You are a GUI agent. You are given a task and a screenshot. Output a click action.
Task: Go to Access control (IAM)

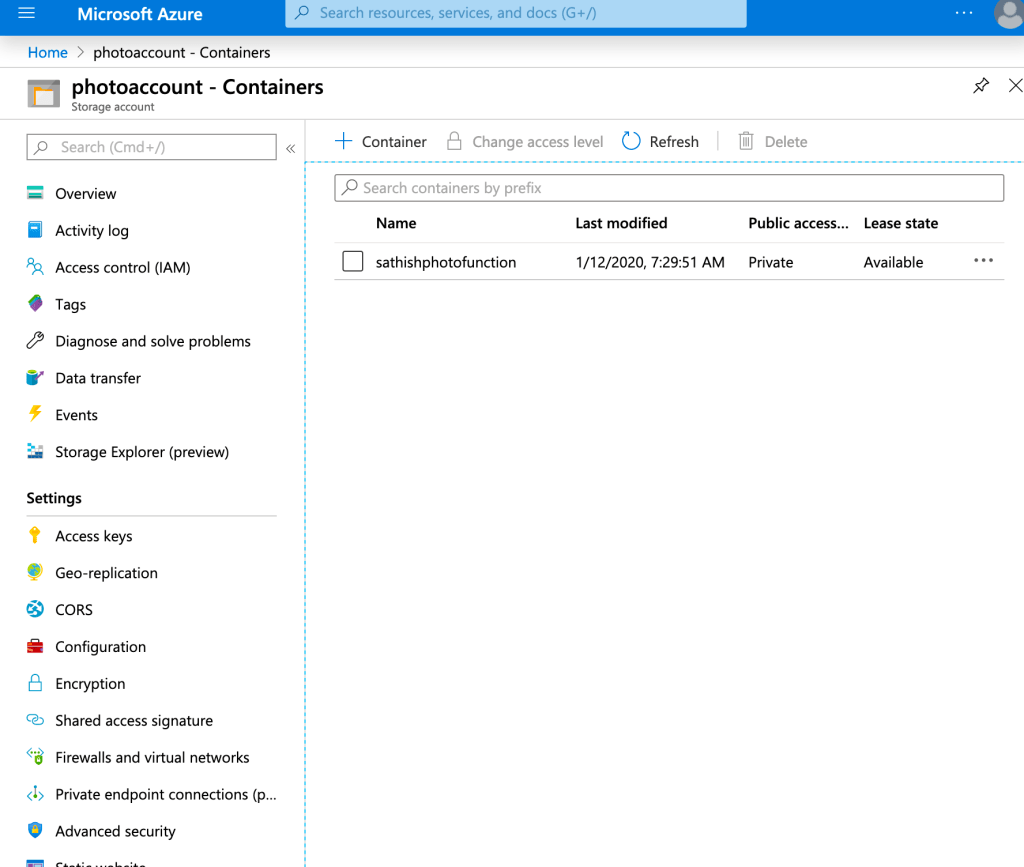click(x=122, y=267)
